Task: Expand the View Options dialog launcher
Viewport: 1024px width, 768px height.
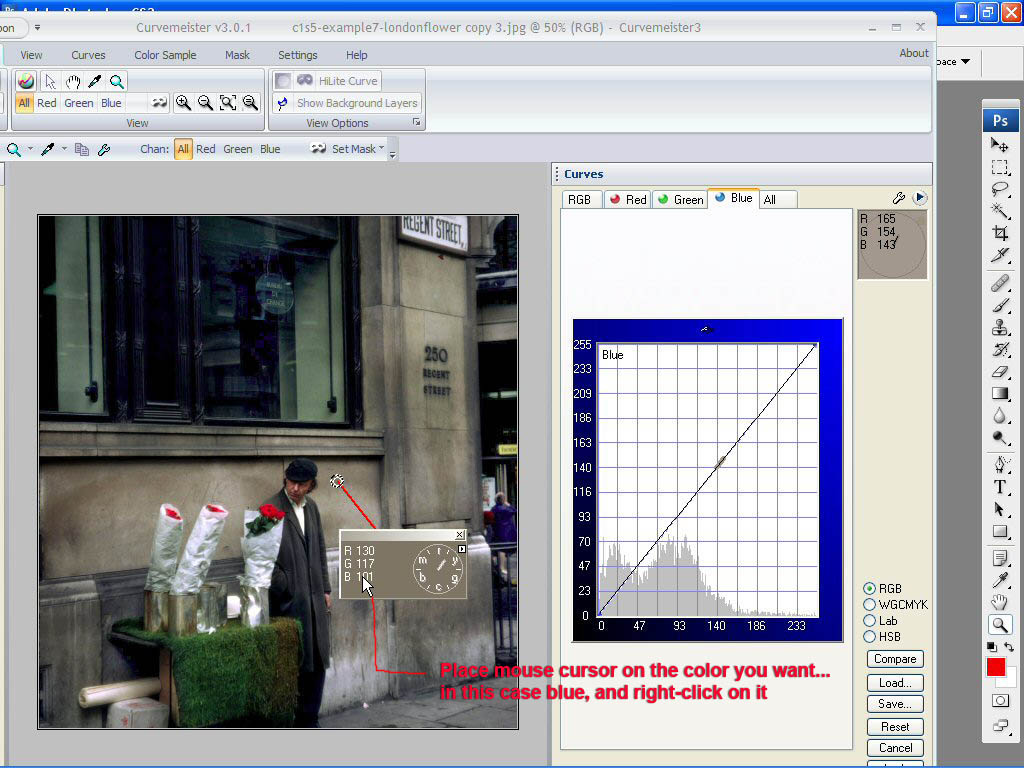Action: (417, 123)
